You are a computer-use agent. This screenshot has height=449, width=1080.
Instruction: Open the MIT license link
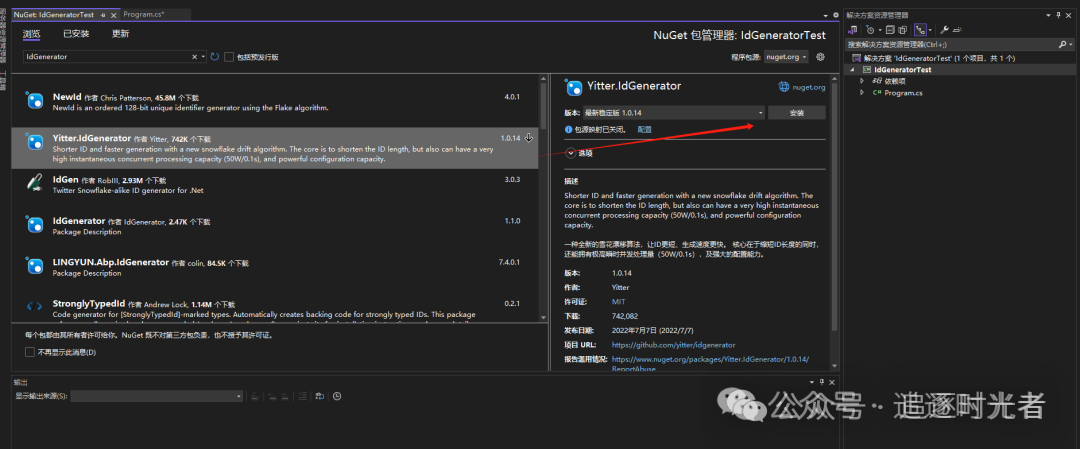point(618,302)
